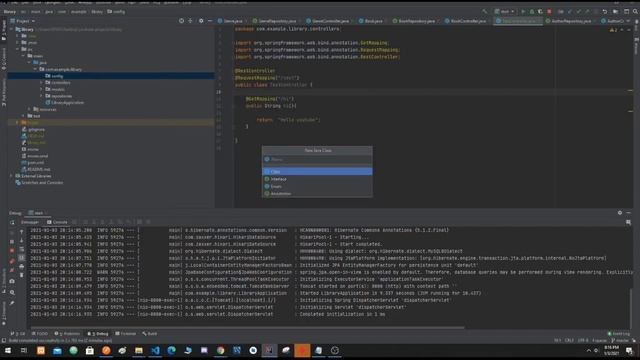Click the Build project hammer icon
The image size is (640, 360).
pyautogui.click(x=485, y=11)
